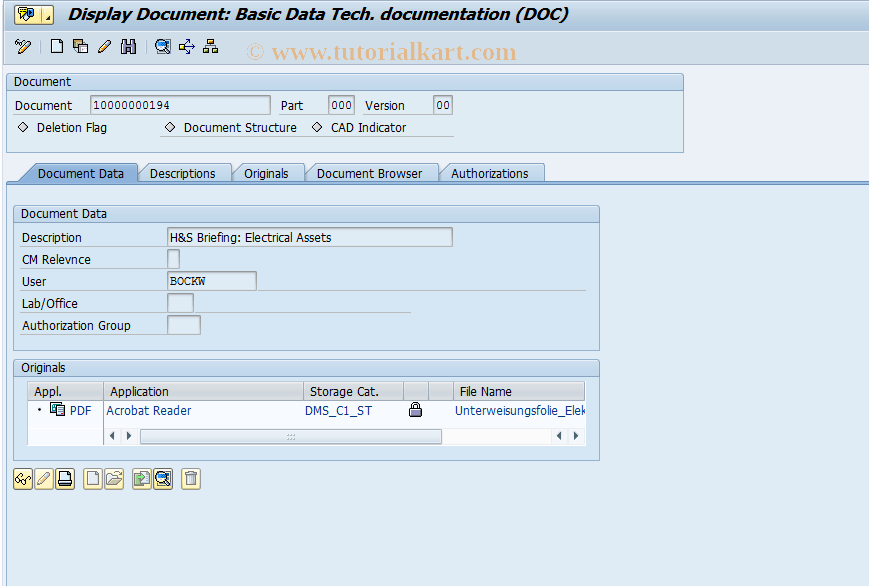The width and height of the screenshot is (869, 586).
Task: Toggle the Deletion Flag status diamond
Action: (x=23, y=127)
